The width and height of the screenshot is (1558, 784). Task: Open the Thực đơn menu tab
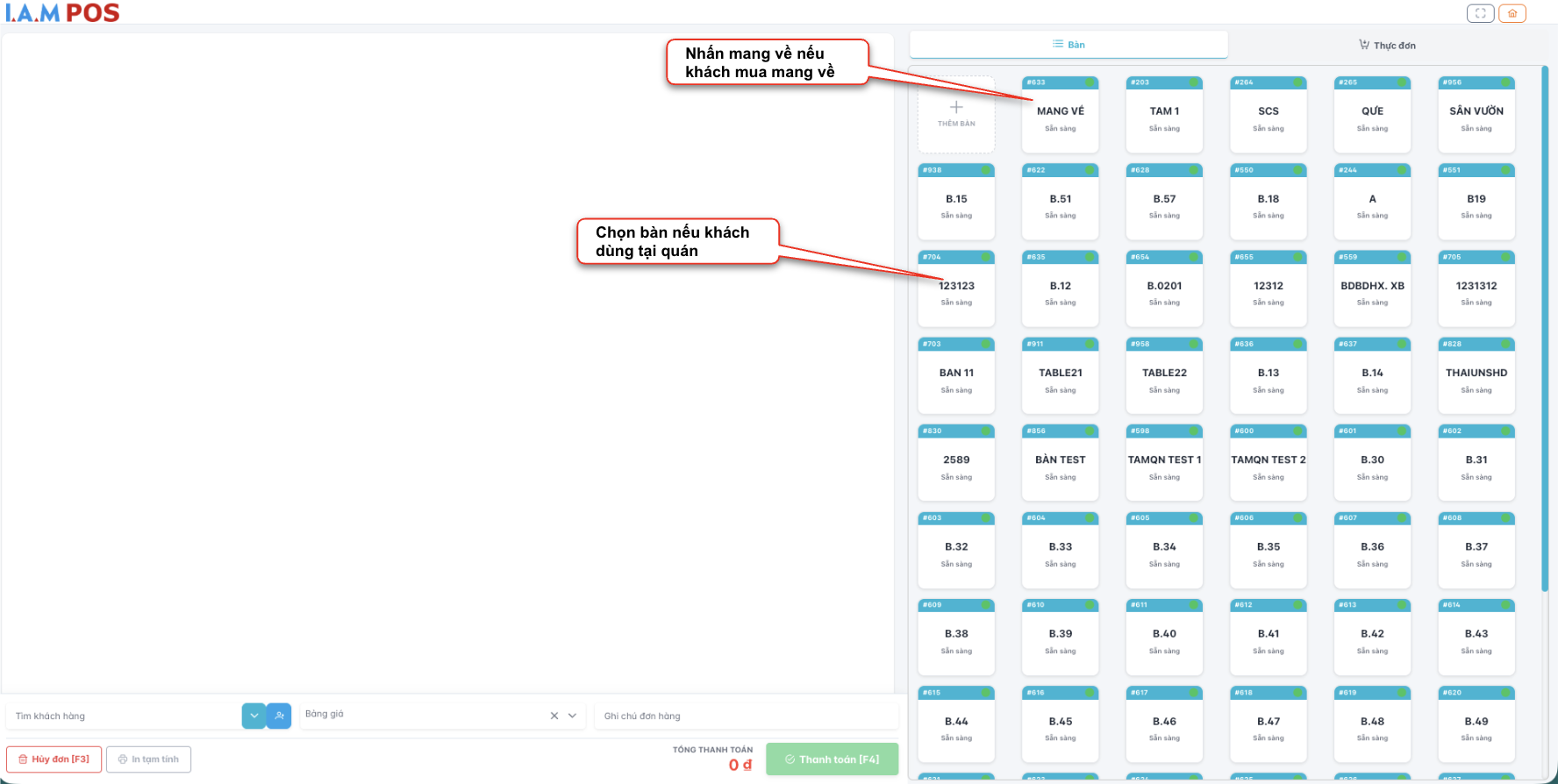point(1387,45)
